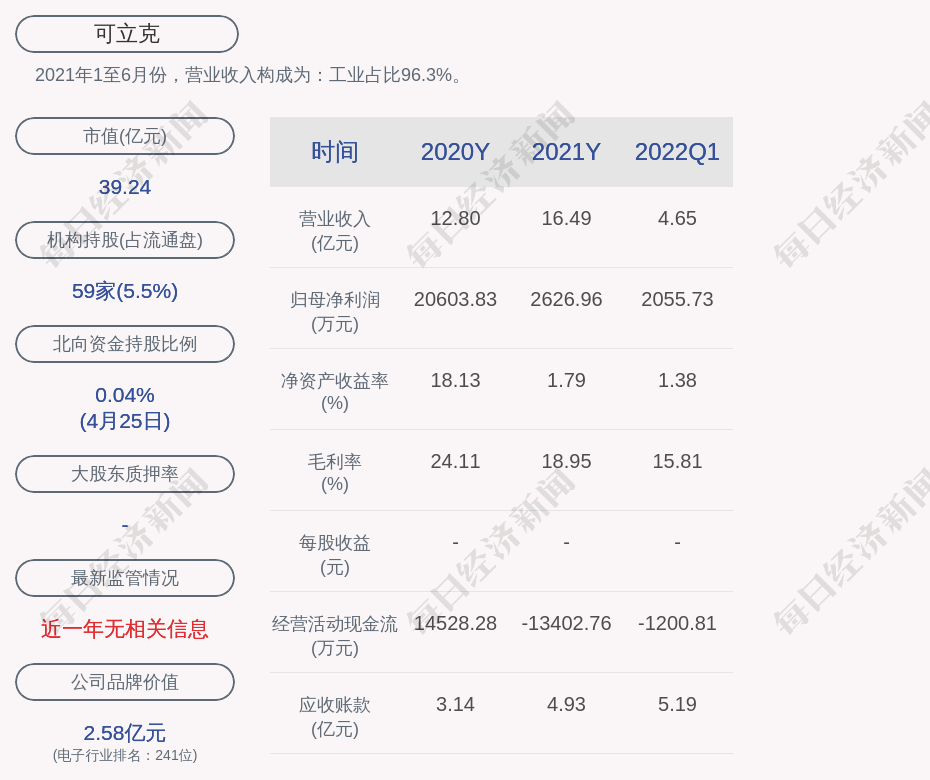Select the 北向资金持股比例 label pill
This screenshot has height=780, width=930.
click(125, 343)
